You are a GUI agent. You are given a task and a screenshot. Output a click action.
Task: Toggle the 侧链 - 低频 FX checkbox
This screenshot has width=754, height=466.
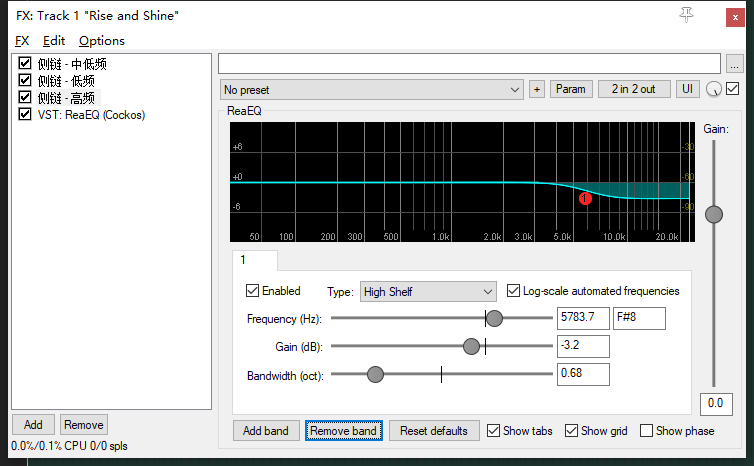point(25,80)
